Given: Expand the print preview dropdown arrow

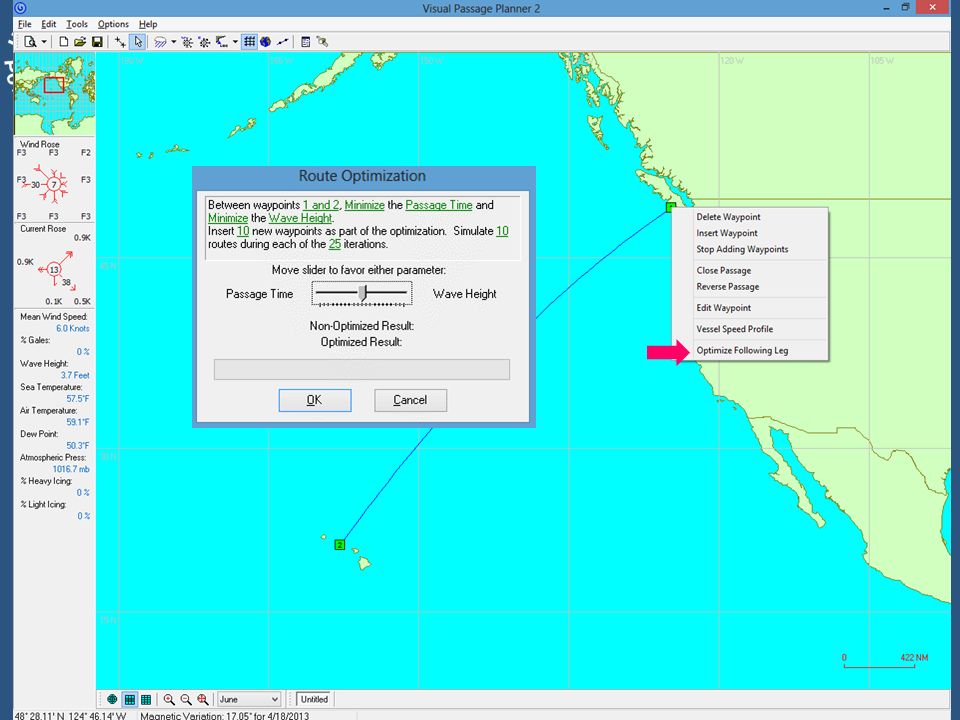Looking at the screenshot, I should [44, 42].
